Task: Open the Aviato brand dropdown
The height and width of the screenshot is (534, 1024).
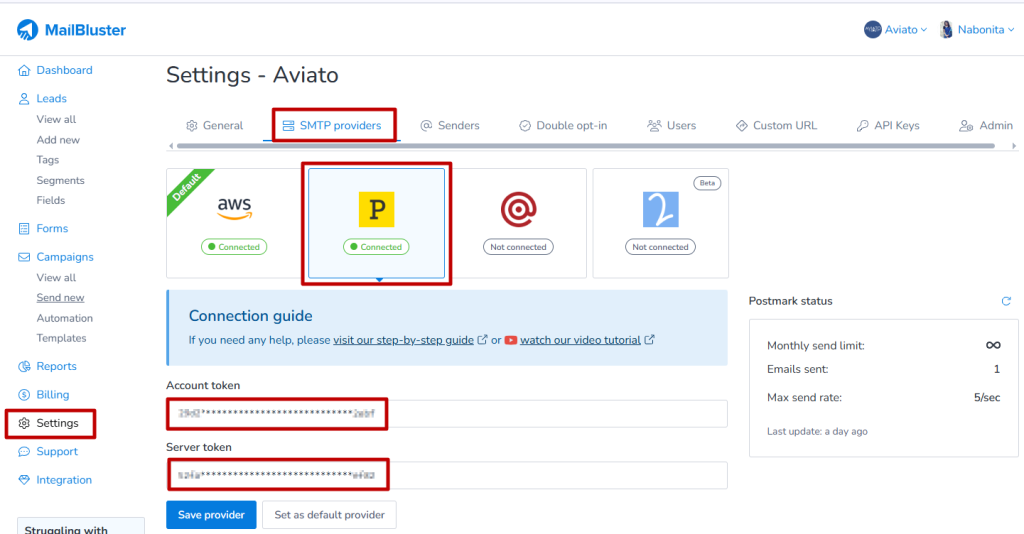Action: coord(895,29)
